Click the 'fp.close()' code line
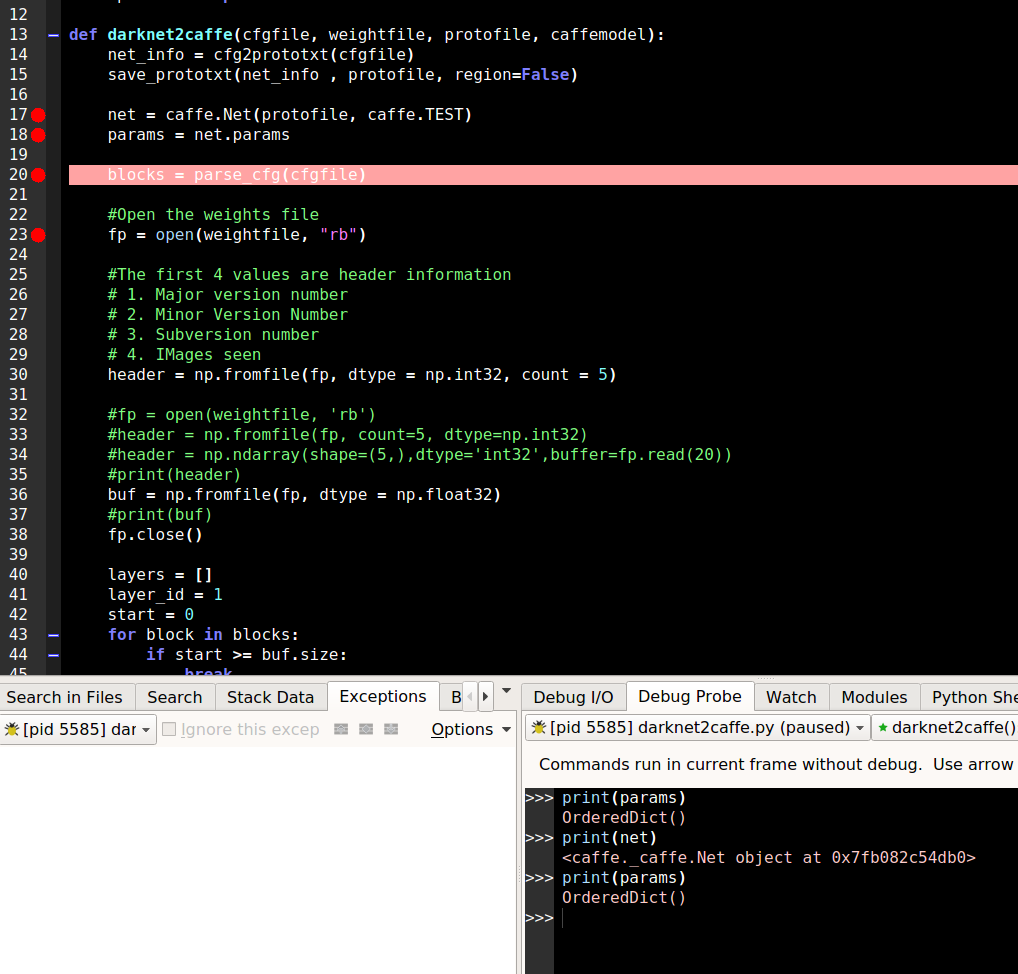 point(155,535)
